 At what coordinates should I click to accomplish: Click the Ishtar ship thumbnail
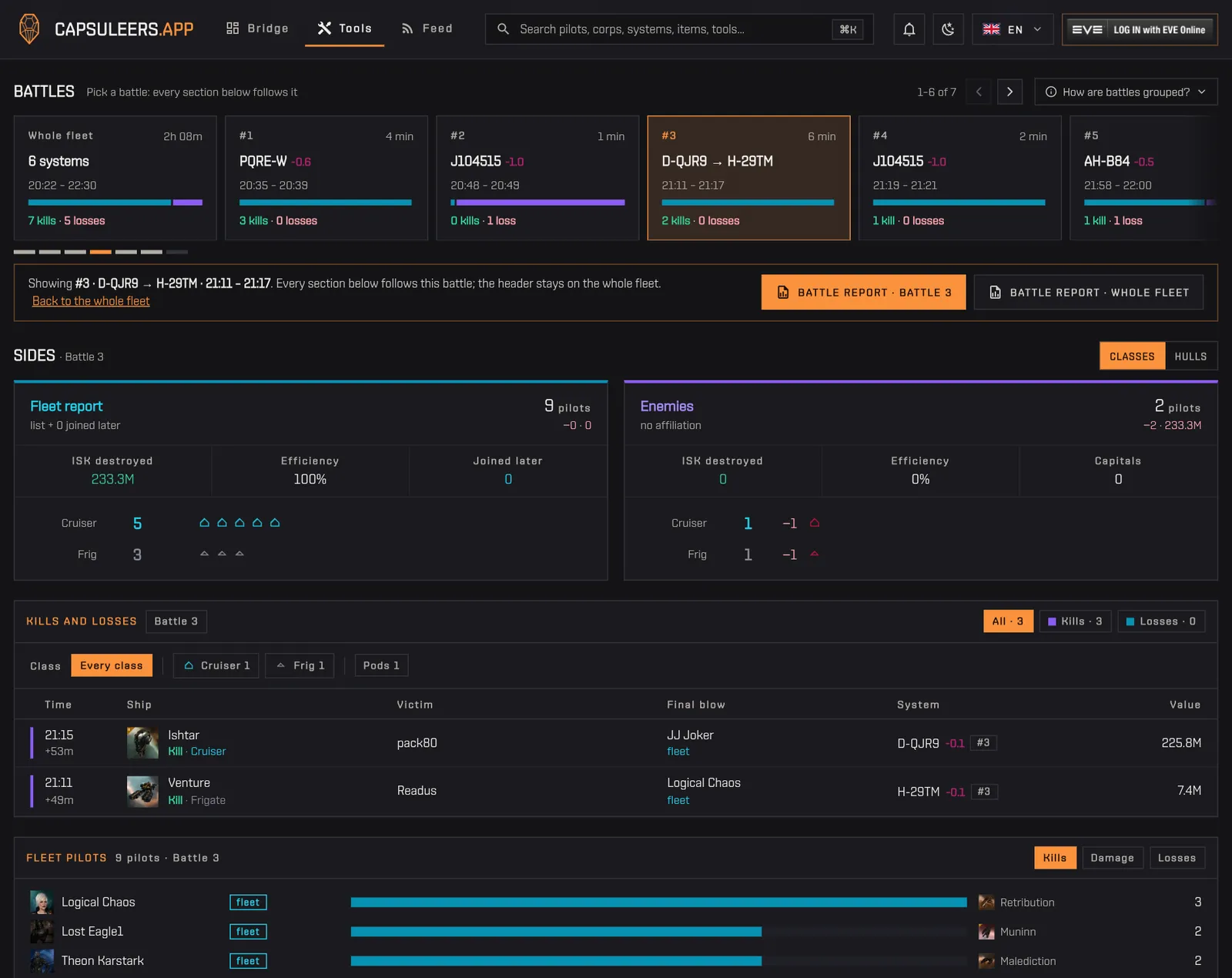(x=142, y=743)
